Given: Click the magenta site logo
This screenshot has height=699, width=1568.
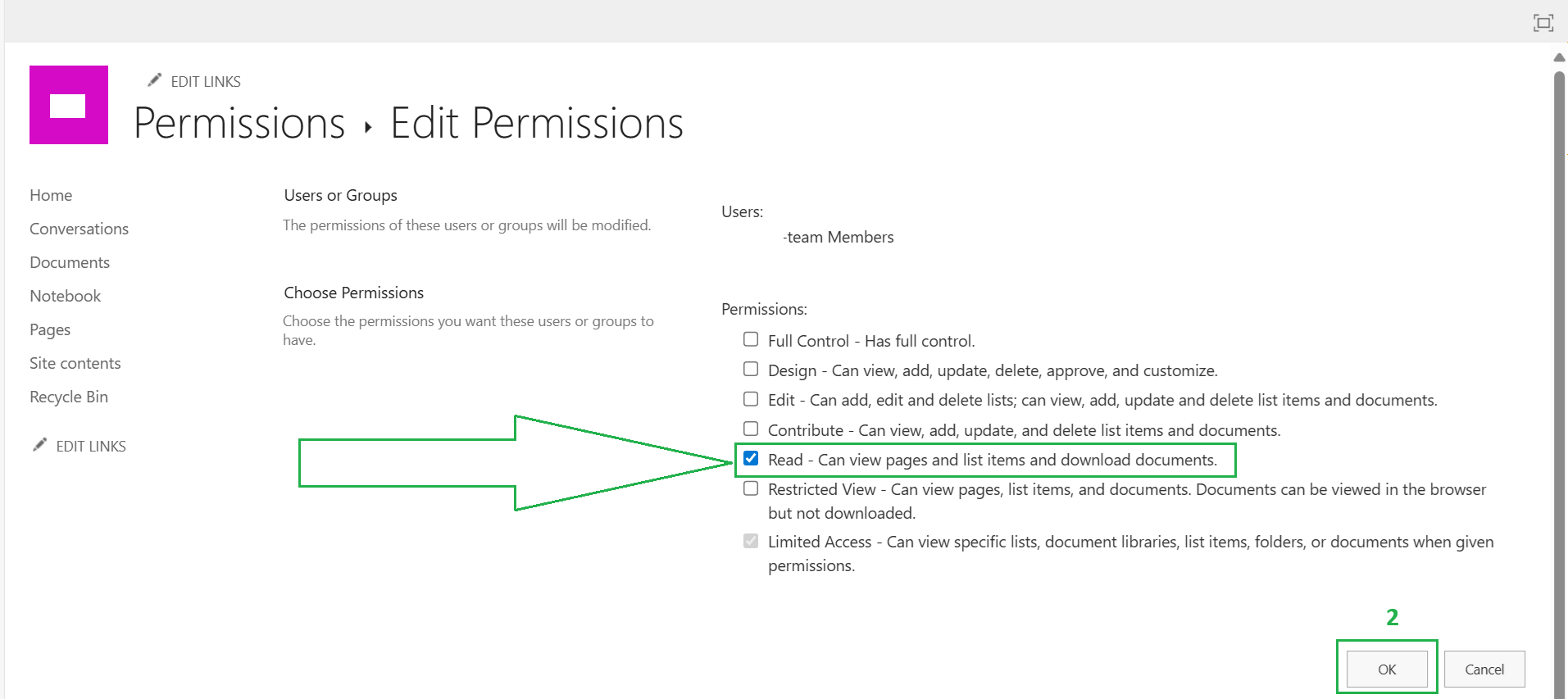Looking at the screenshot, I should pyautogui.click(x=69, y=105).
